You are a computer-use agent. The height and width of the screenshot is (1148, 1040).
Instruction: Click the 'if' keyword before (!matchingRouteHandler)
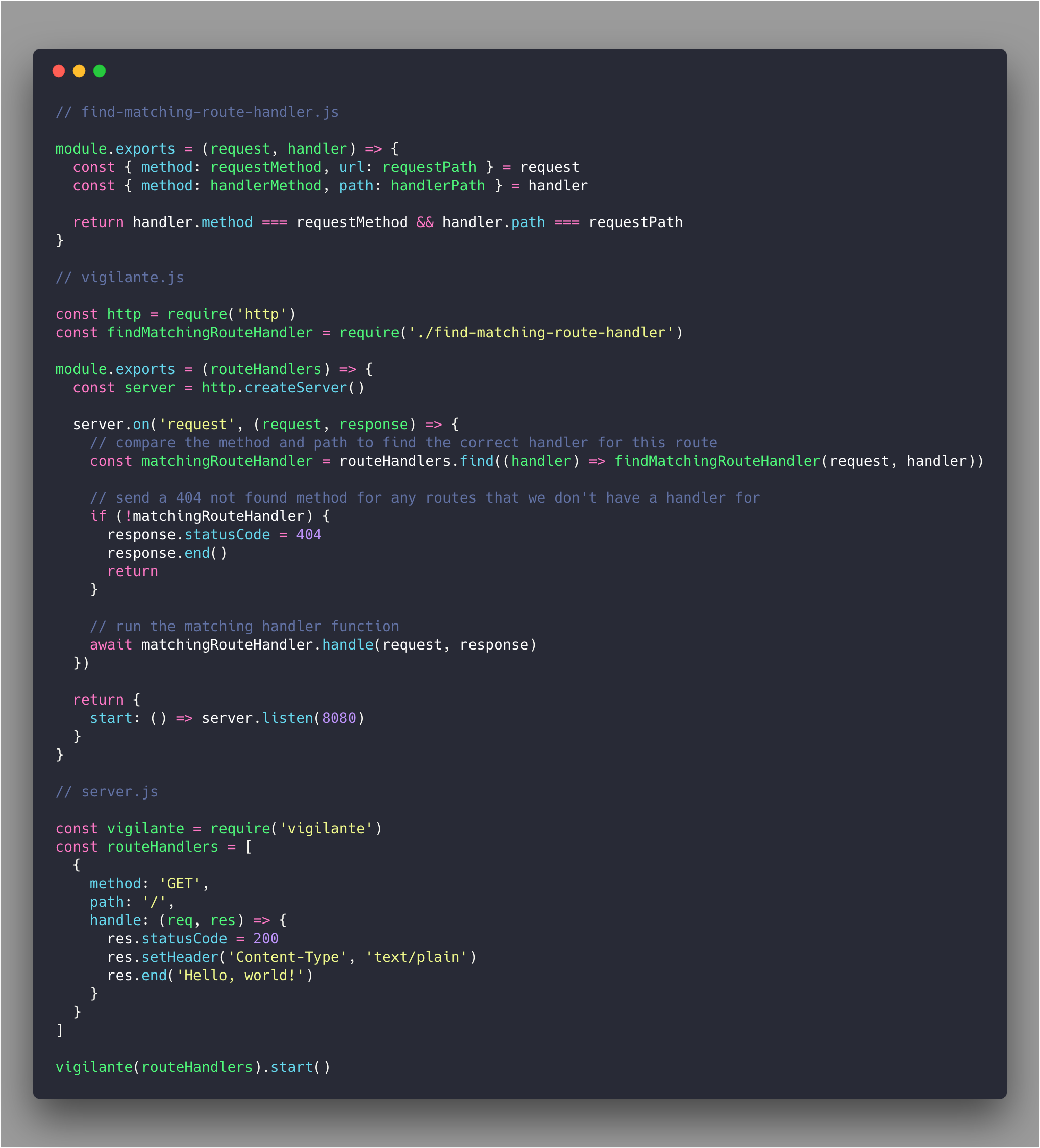98,516
